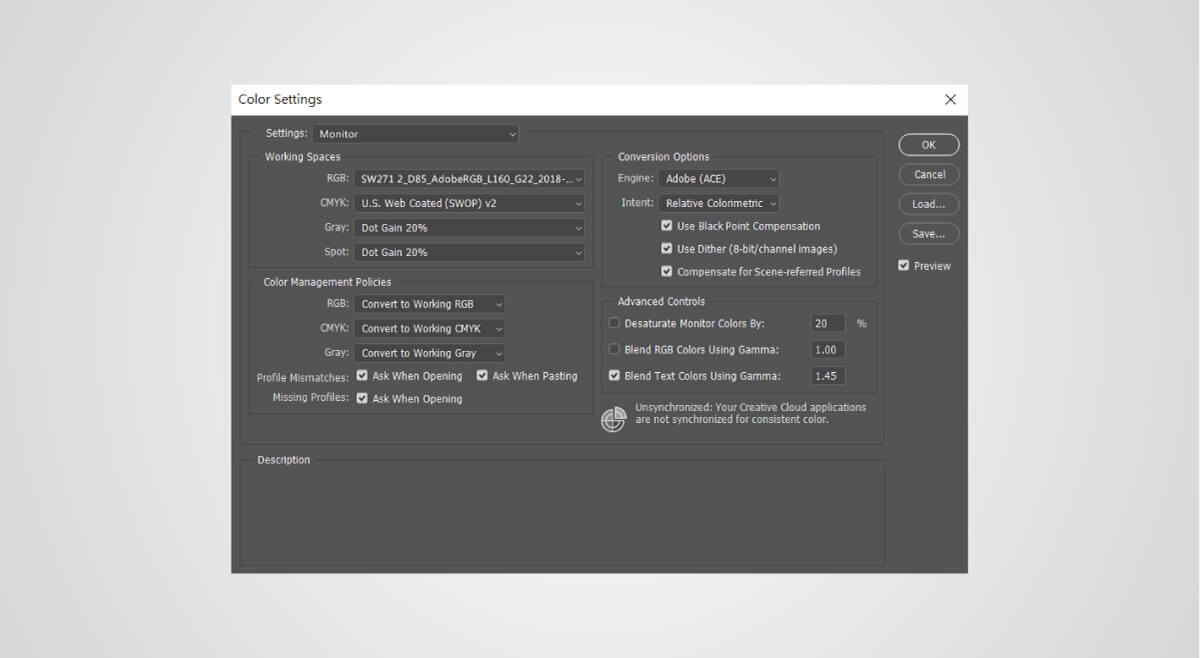Disable Blend Text Colors Using Gamma

click(615, 375)
